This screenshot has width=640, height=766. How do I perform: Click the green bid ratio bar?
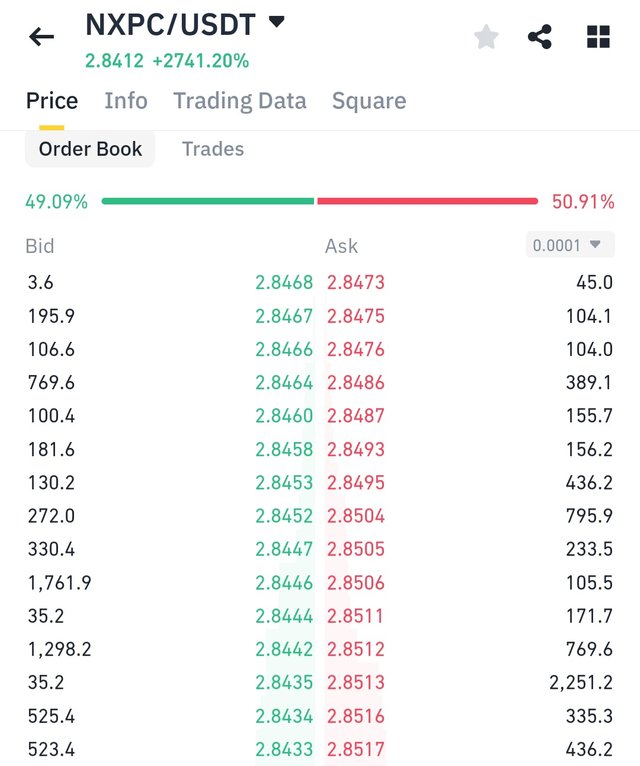click(x=208, y=201)
